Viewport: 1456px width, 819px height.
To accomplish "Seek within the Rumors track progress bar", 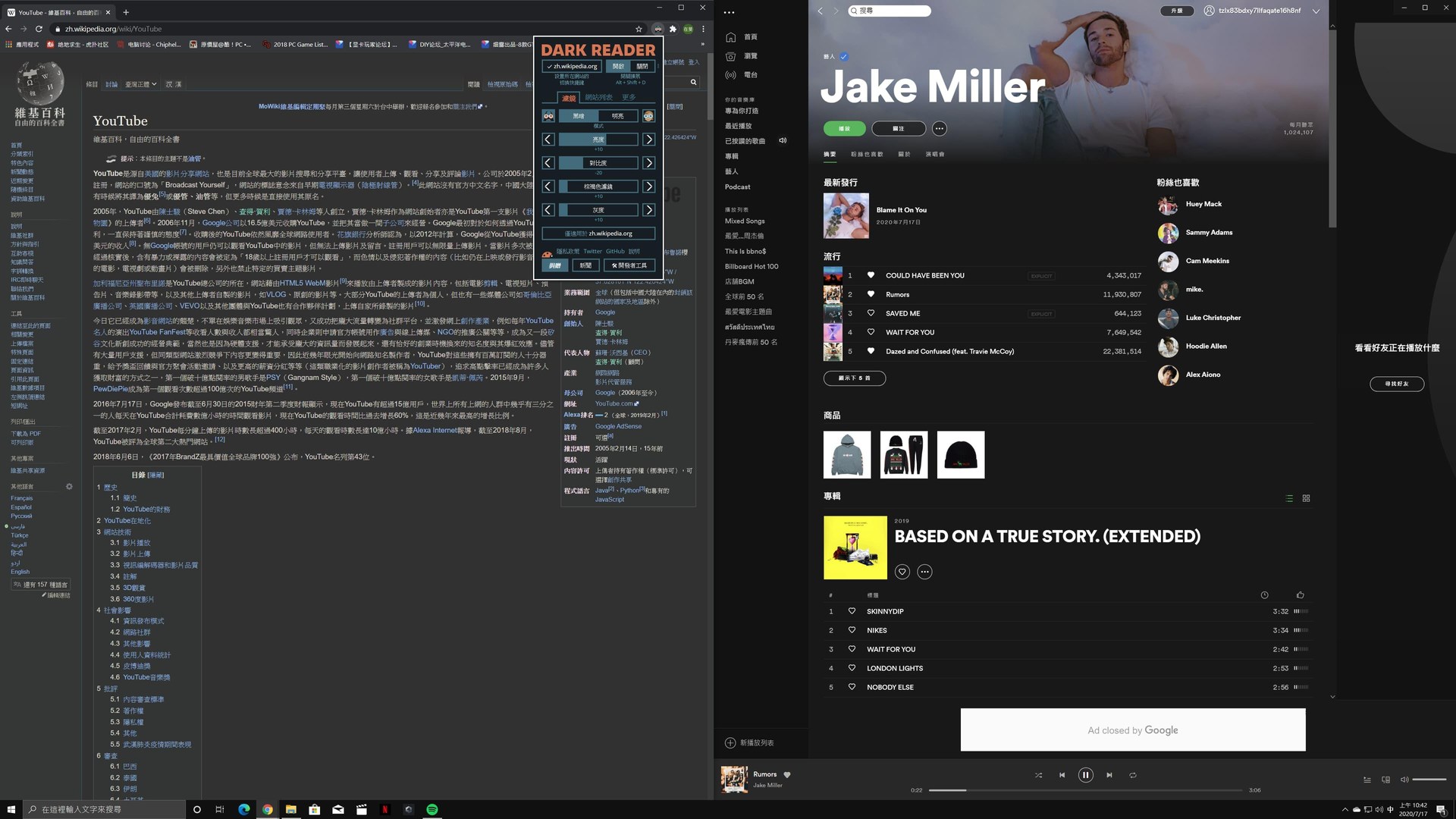I will point(1085,790).
